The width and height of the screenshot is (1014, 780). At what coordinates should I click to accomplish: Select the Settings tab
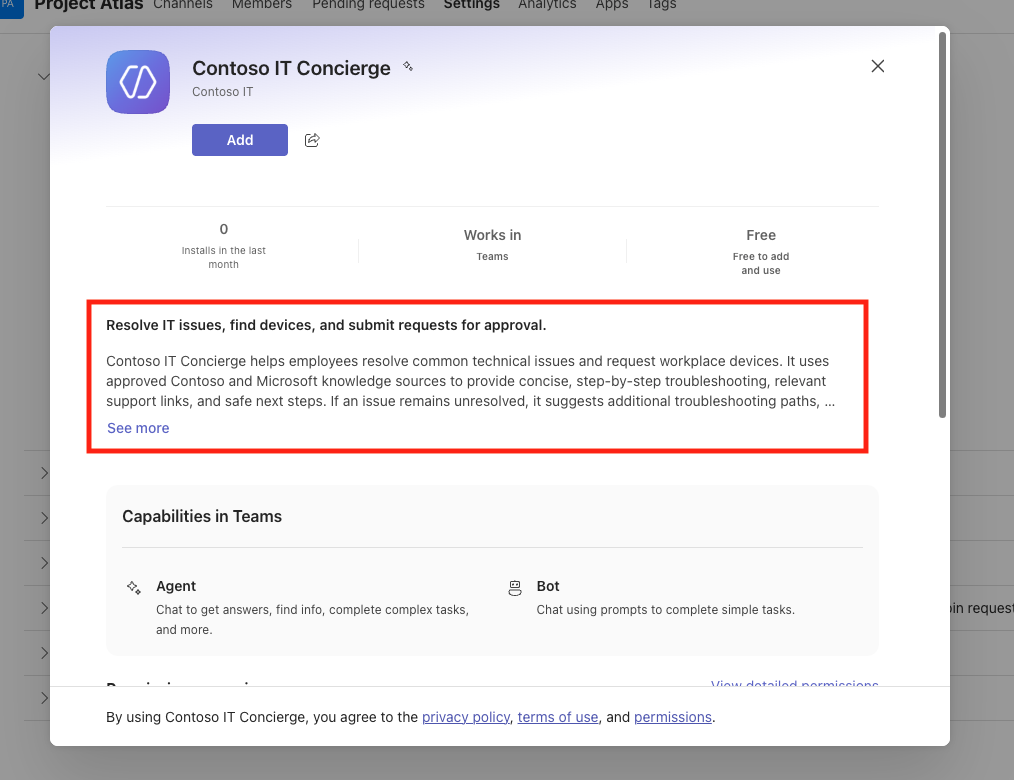[471, 5]
